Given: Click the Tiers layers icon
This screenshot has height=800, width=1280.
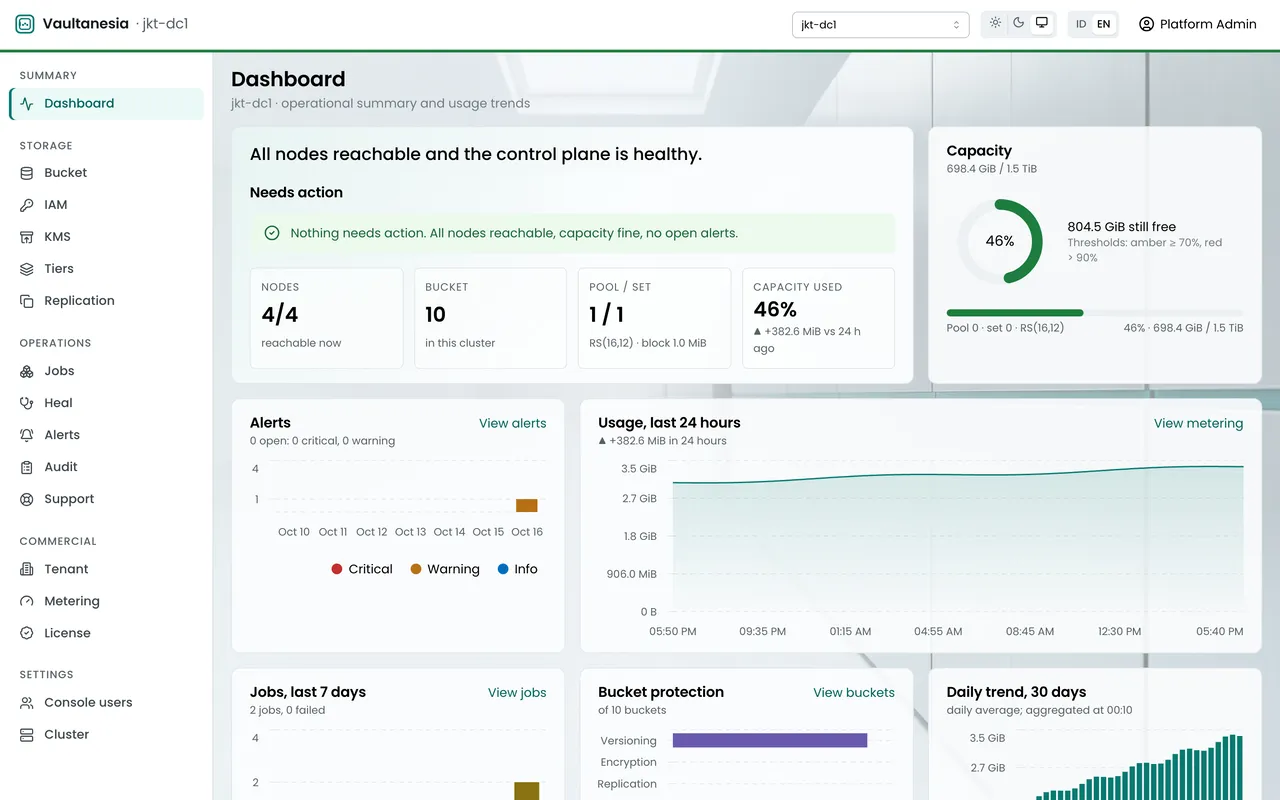Looking at the screenshot, I should [x=27, y=269].
